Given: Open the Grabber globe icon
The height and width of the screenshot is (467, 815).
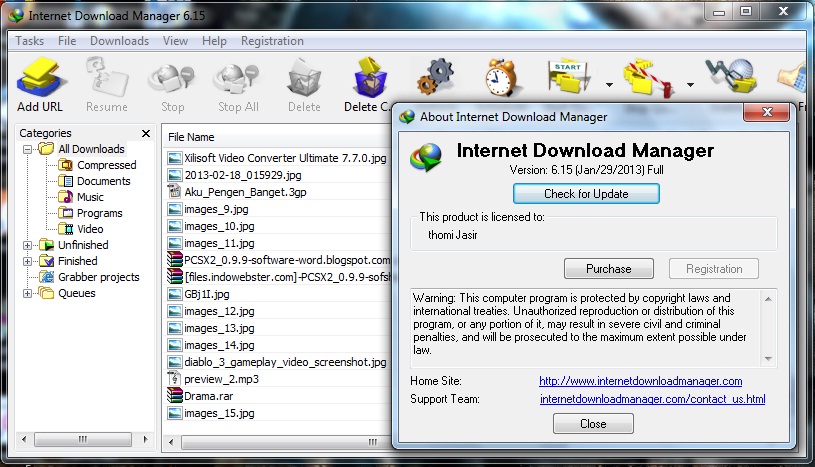Looking at the screenshot, I should point(732,76).
